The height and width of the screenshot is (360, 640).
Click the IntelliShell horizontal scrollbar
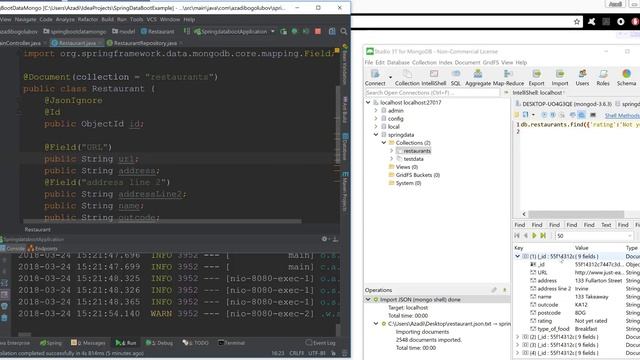point(576,214)
